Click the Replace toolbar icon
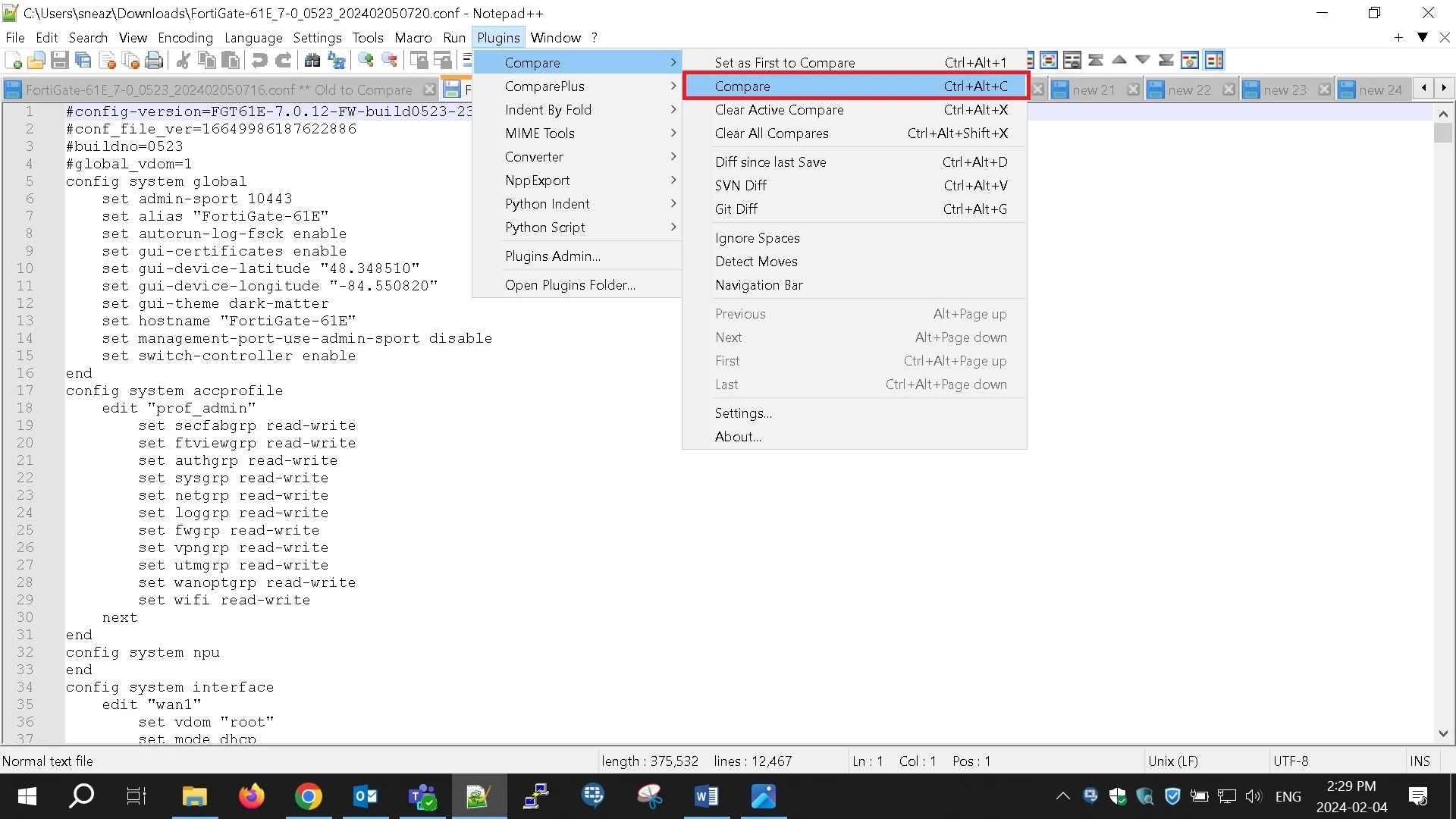 pos(336,61)
